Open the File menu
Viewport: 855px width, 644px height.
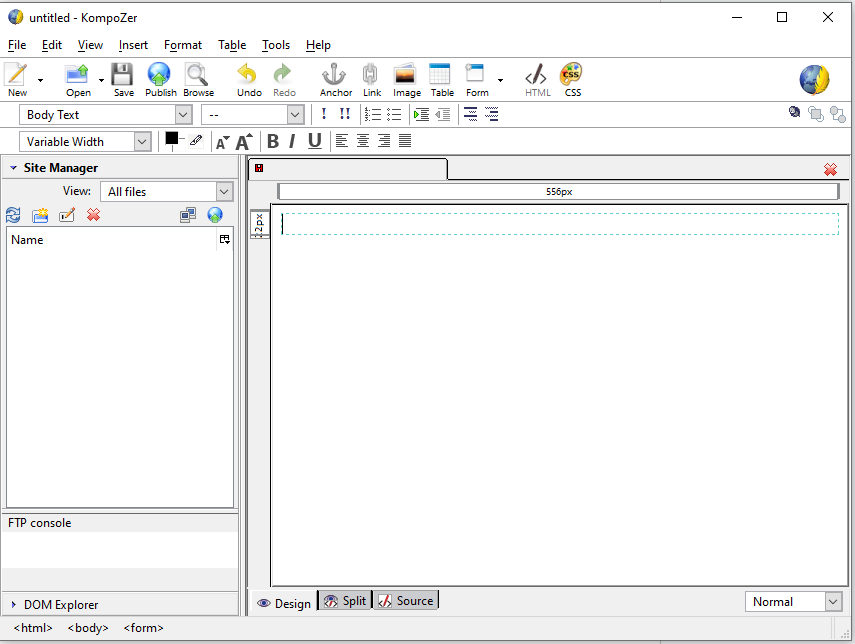click(17, 45)
